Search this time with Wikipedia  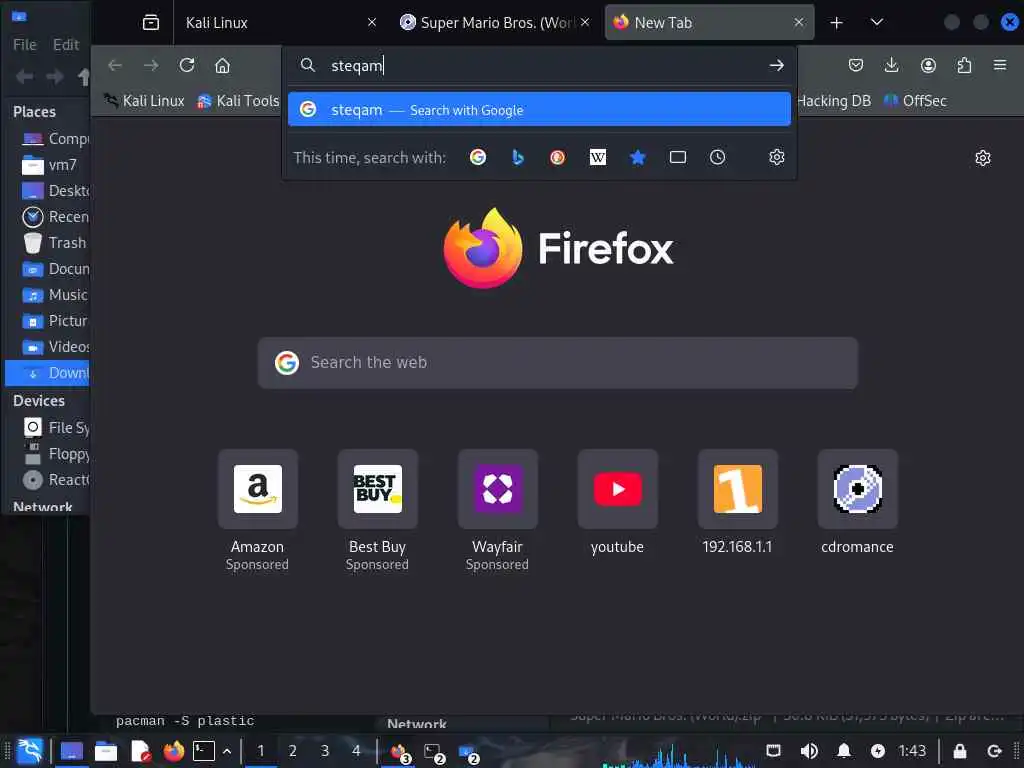598,157
